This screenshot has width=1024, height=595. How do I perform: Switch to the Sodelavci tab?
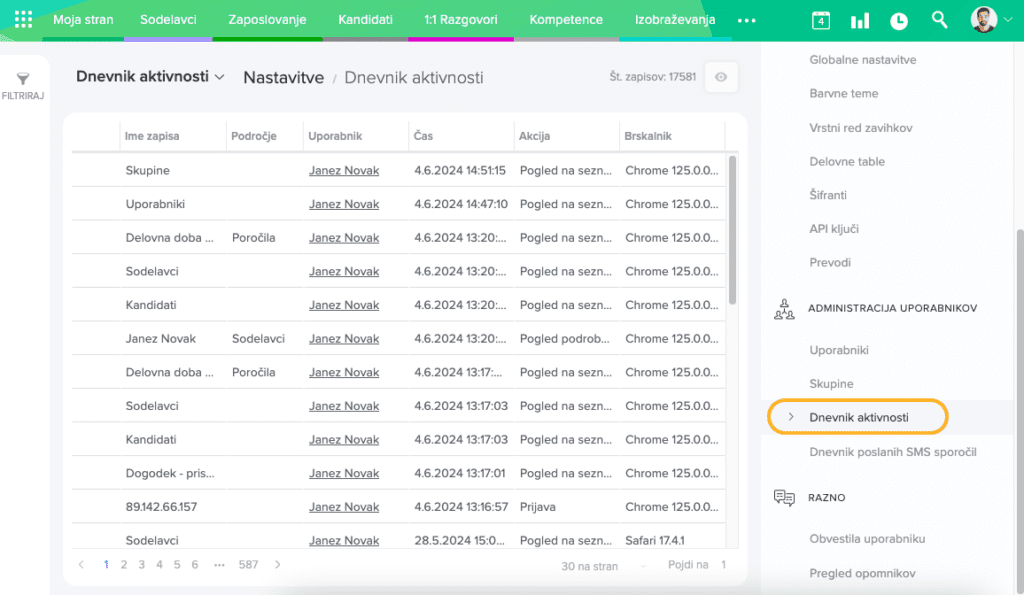[x=168, y=20]
